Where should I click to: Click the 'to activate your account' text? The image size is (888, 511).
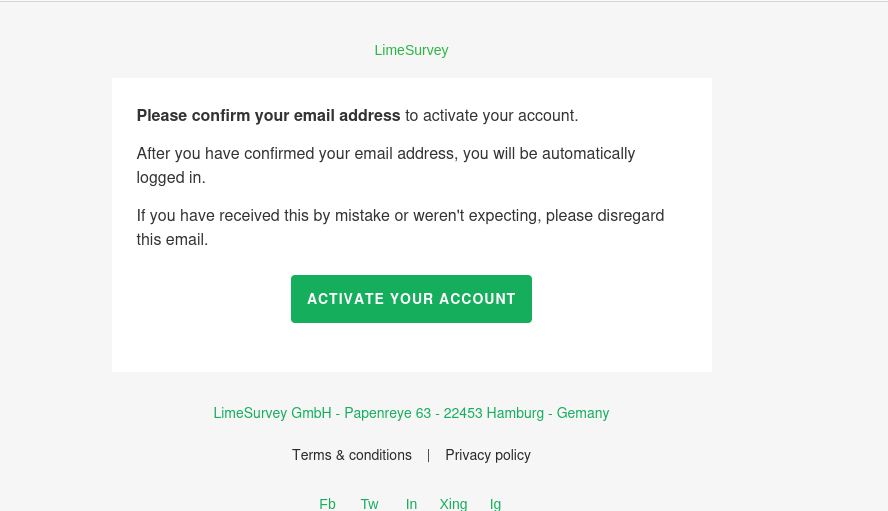(x=491, y=115)
